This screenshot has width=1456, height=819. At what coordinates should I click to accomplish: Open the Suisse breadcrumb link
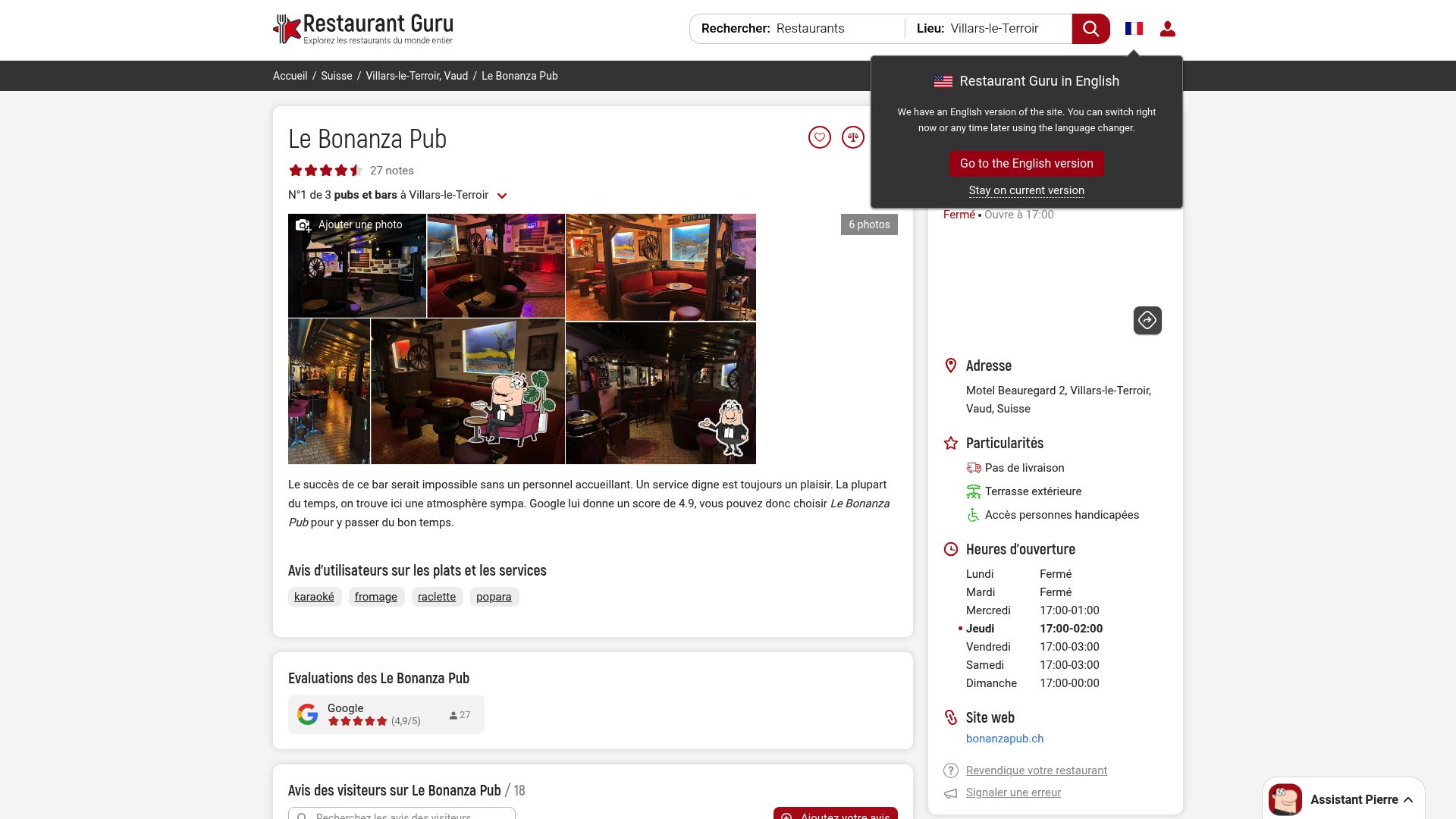[x=336, y=76]
